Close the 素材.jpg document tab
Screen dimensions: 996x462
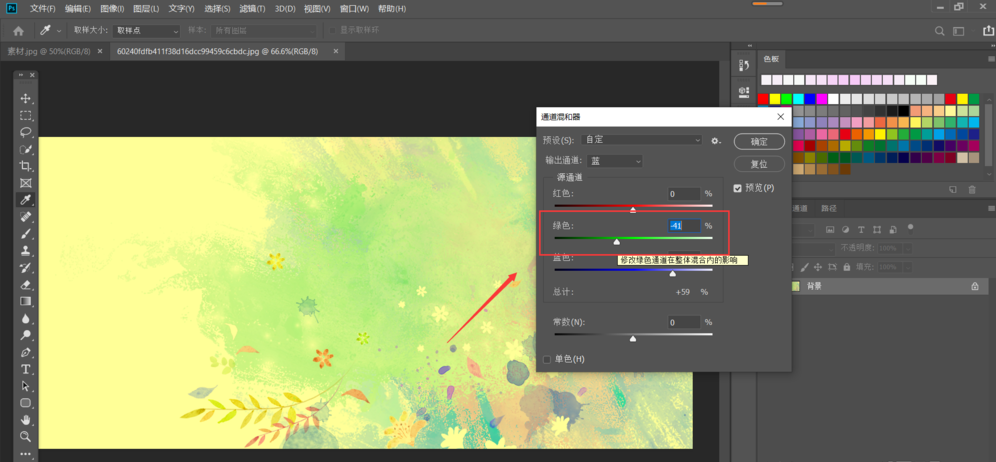pyautogui.click(x=100, y=51)
